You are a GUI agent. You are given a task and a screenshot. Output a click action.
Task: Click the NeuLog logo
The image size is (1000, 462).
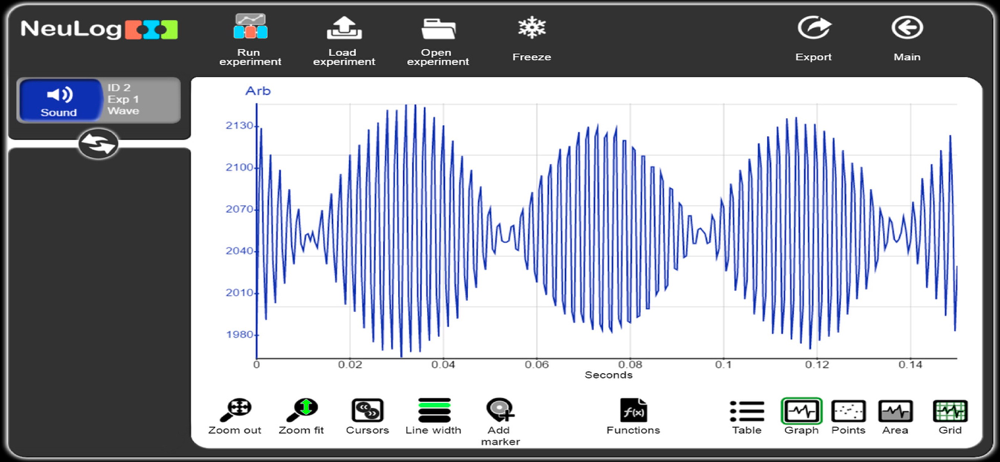[99, 29]
